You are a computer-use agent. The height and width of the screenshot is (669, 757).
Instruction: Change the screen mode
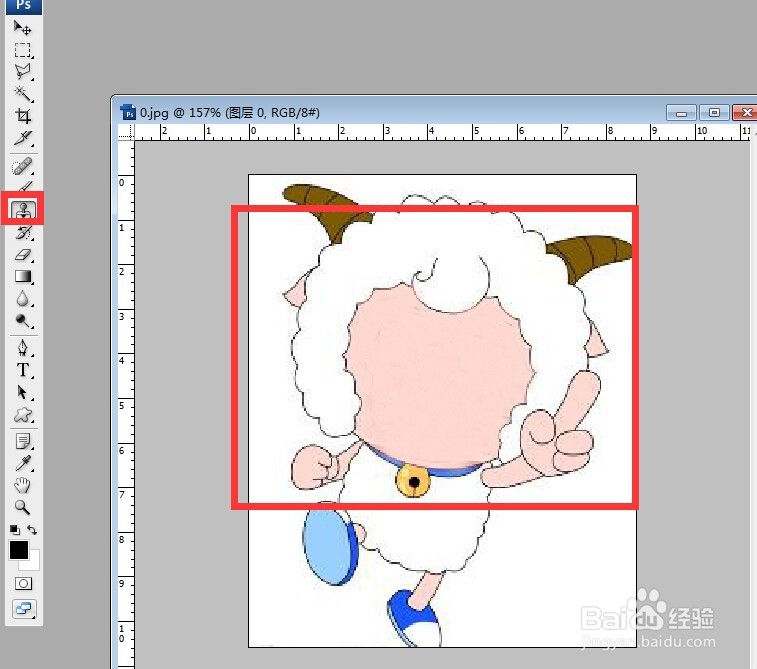23,609
